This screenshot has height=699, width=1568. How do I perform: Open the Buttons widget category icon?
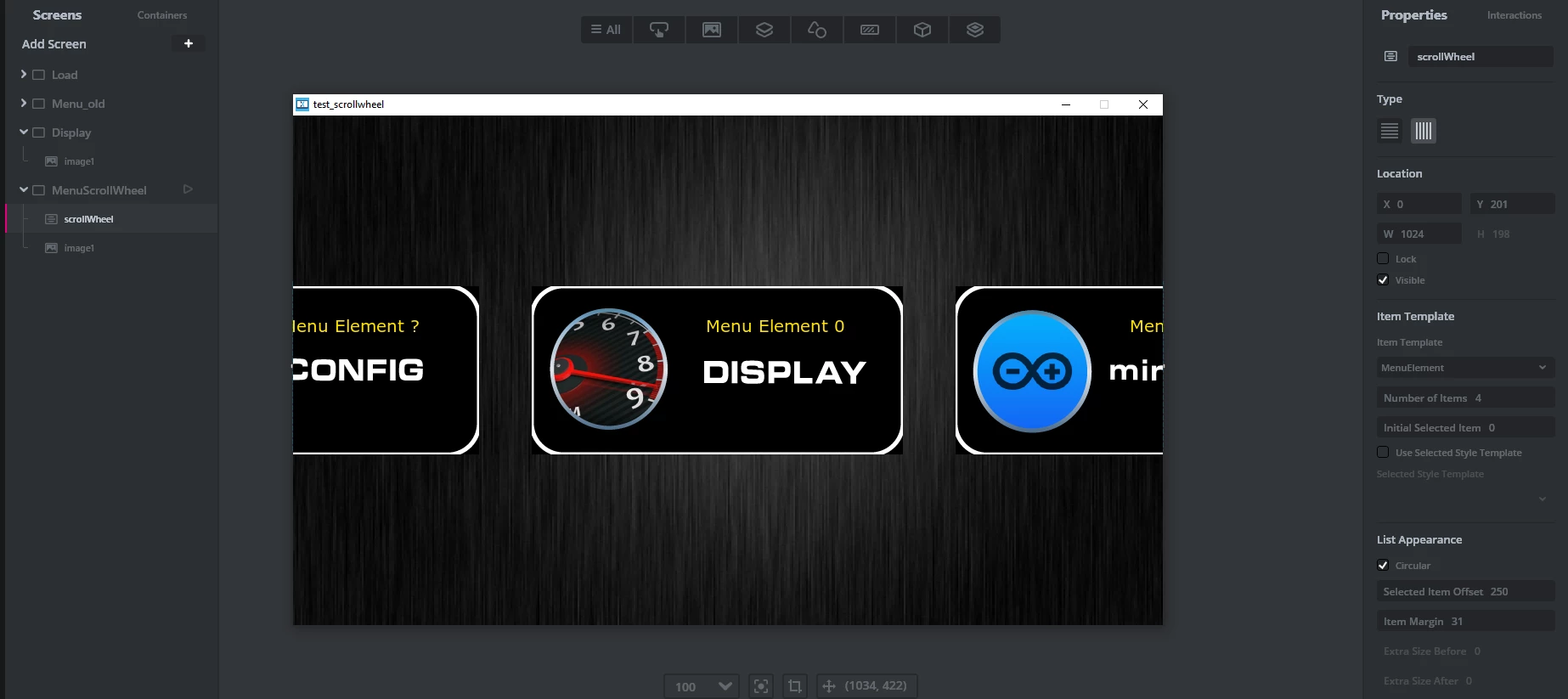pos(659,30)
